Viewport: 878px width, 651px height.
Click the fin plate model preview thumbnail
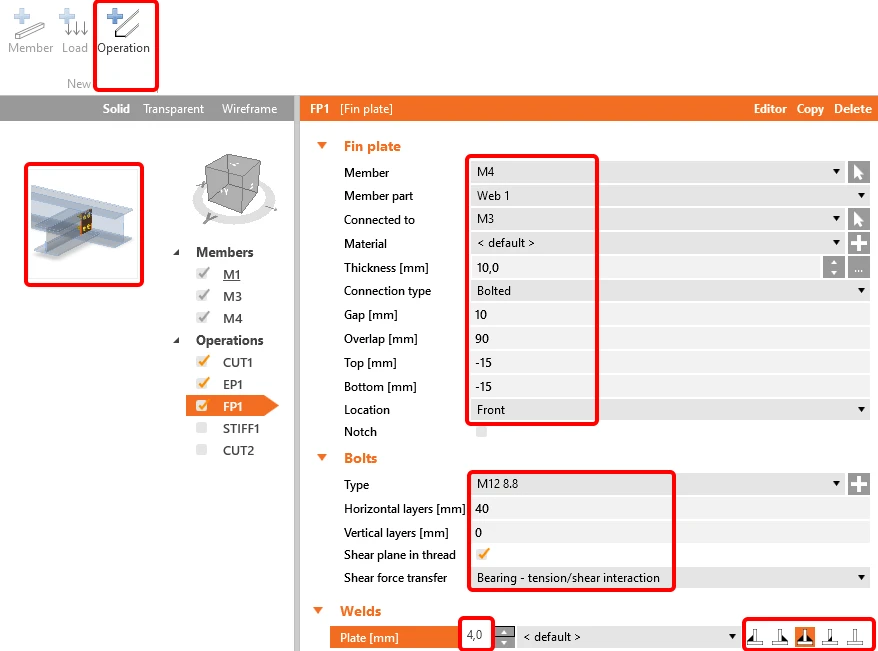(x=84, y=224)
